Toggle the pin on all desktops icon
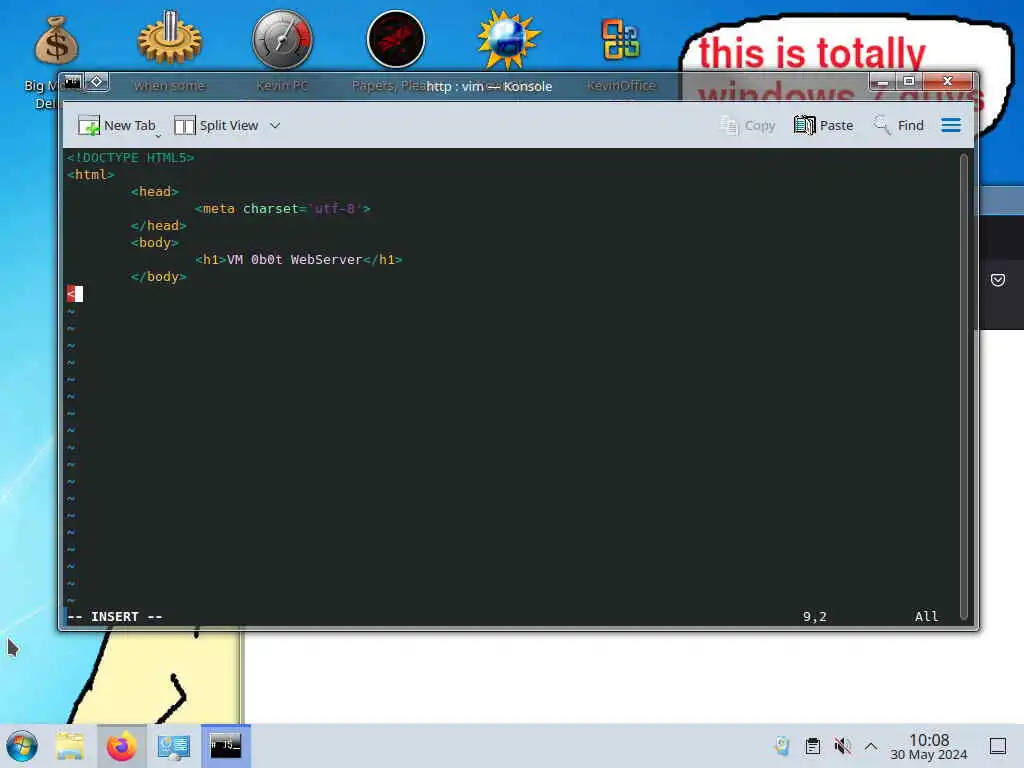The height and width of the screenshot is (768, 1024). (x=97, y=82)
